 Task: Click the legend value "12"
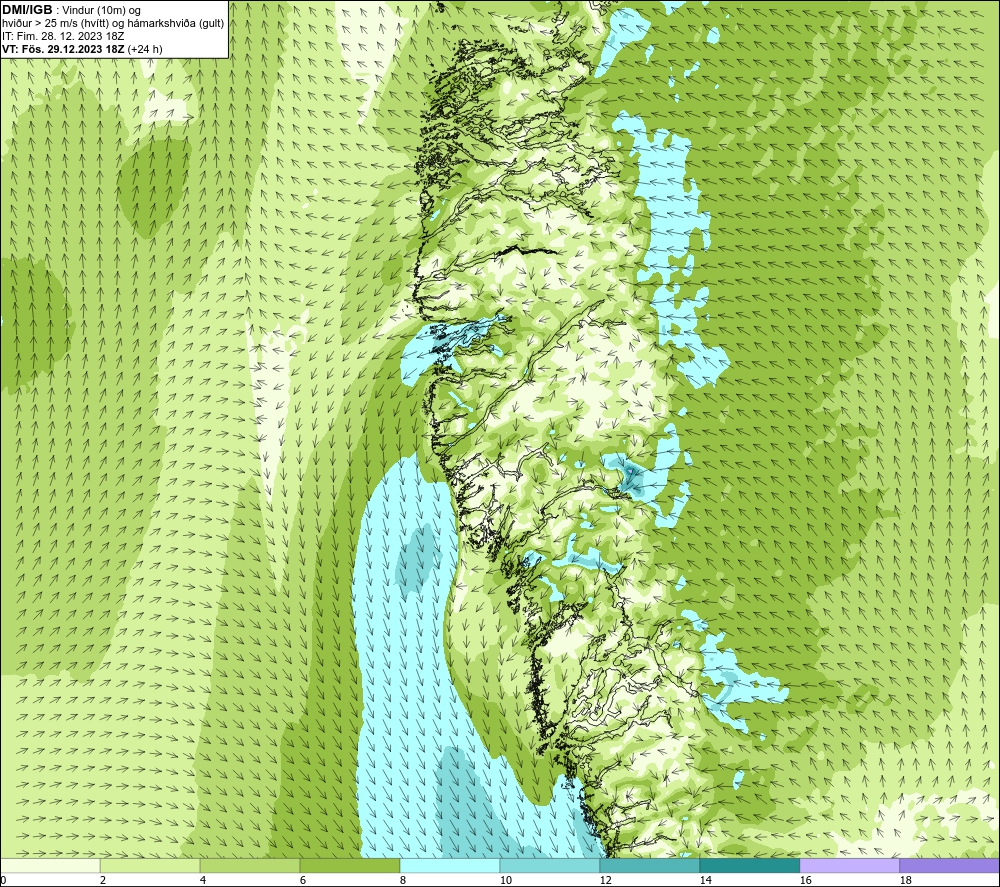tap(606, 880)
